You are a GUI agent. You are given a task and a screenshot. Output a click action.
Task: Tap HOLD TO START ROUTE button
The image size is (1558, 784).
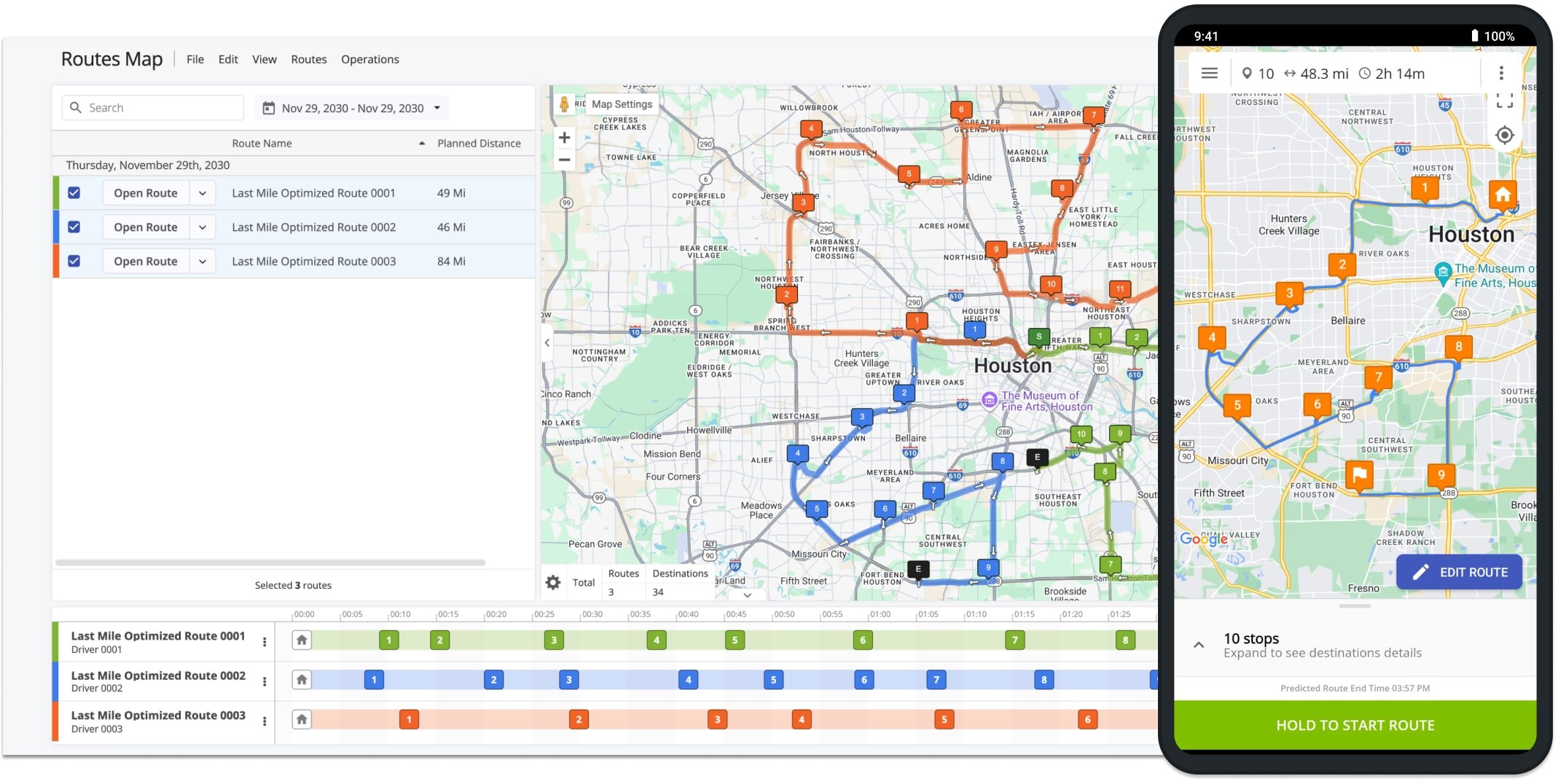[x=1355, y=725]
